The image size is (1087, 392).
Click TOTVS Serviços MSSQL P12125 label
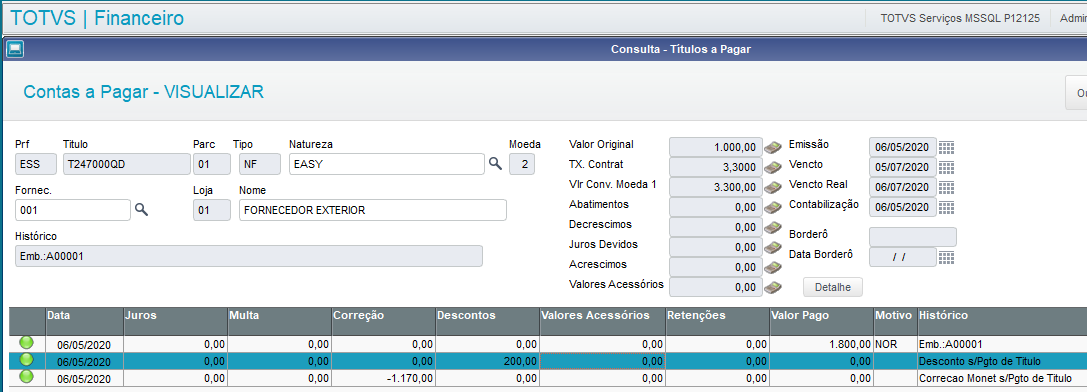tap(959, 19)
